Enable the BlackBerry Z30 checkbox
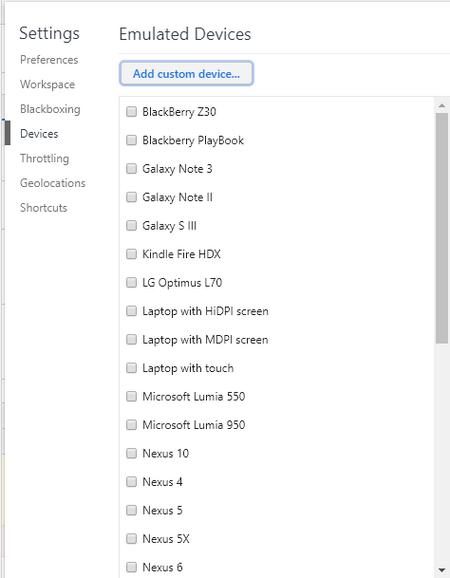450x578 pixels. point(131,111)
